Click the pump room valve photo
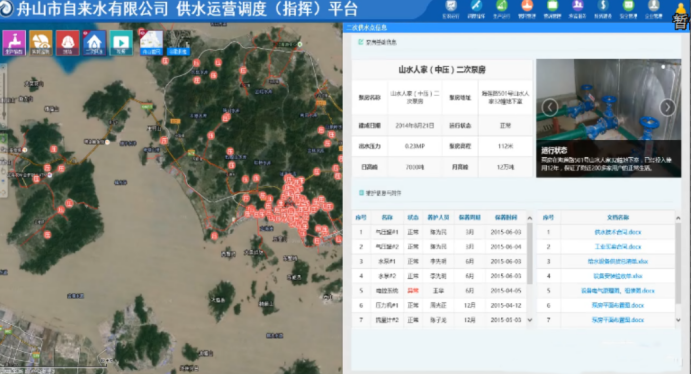 609,118
